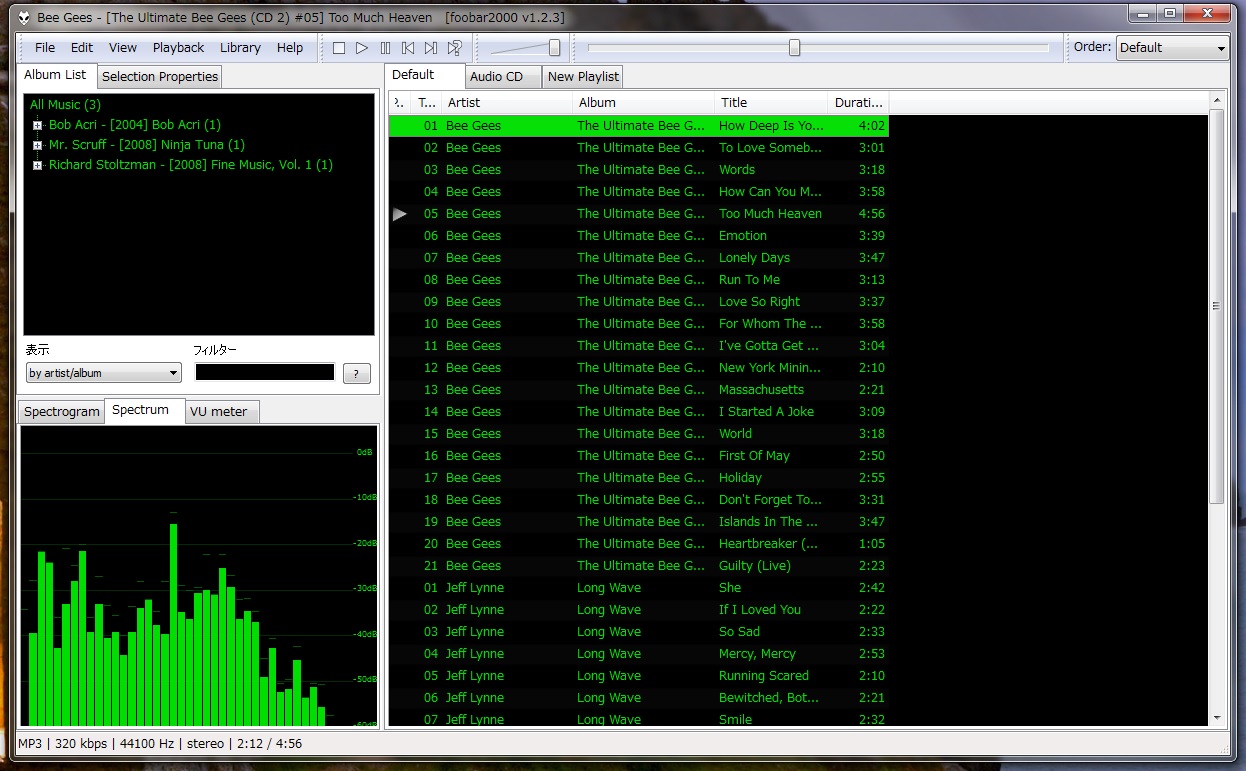Open the Help menu

pos(290,48)
